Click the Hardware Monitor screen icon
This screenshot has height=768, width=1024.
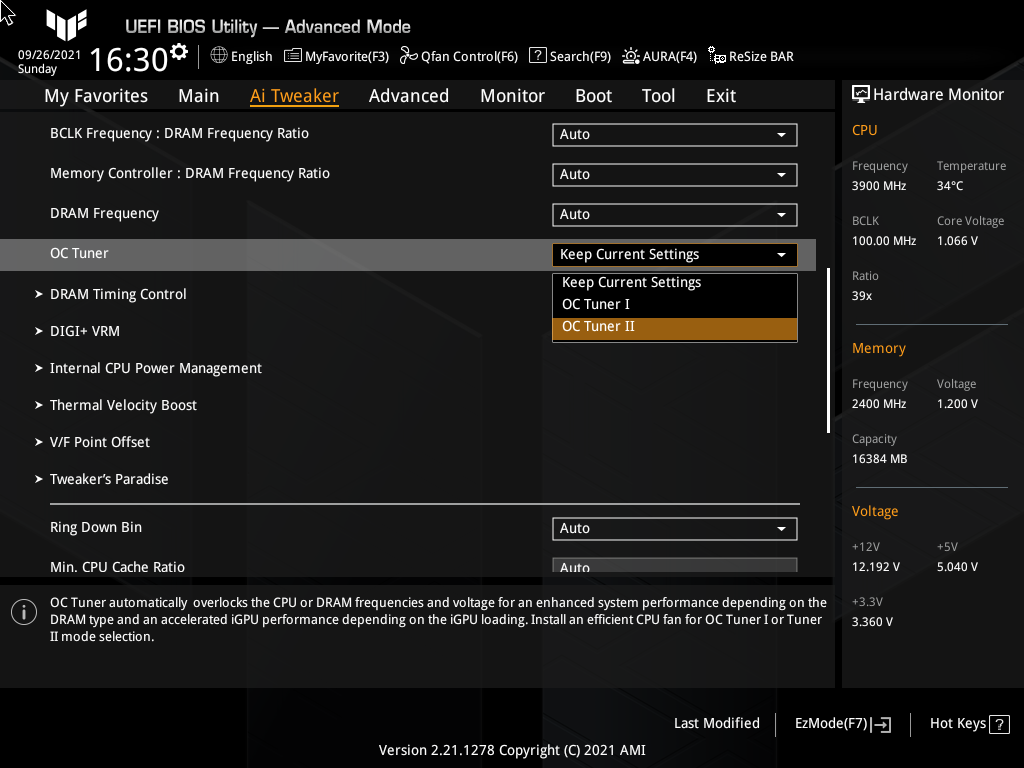[x=861, y=94]
